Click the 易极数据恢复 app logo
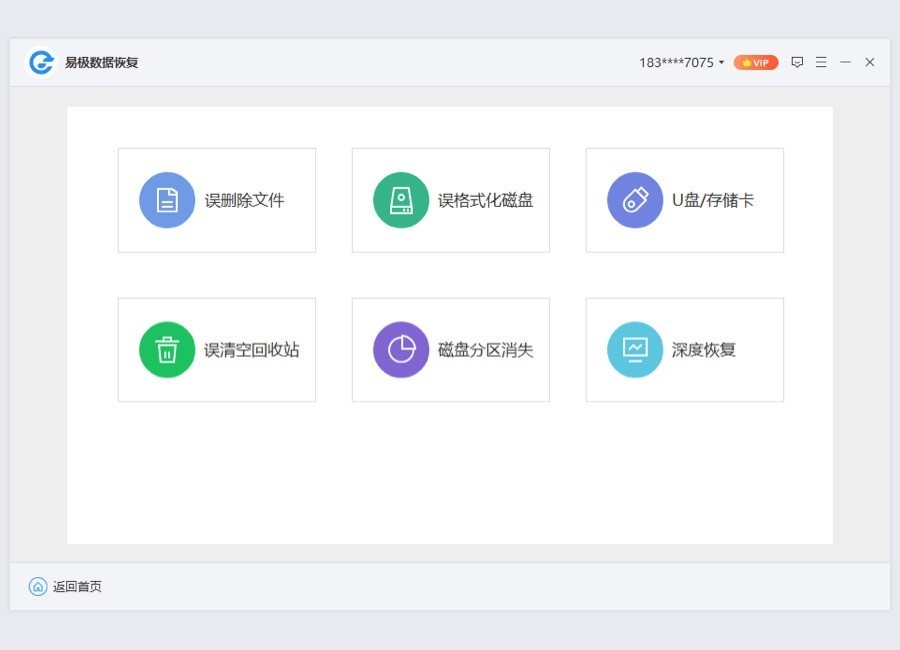900x650 pixels. (x=41, y=62)
